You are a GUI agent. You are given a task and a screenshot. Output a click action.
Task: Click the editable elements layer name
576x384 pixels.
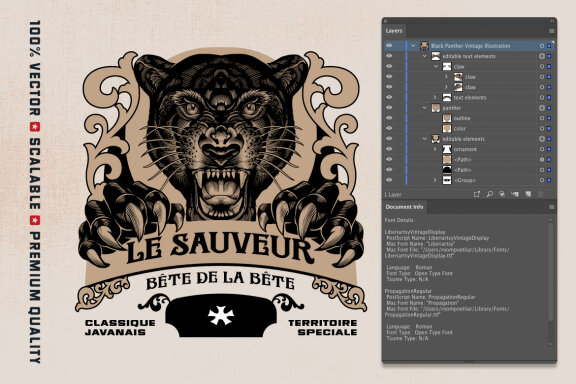click(463, 139)
